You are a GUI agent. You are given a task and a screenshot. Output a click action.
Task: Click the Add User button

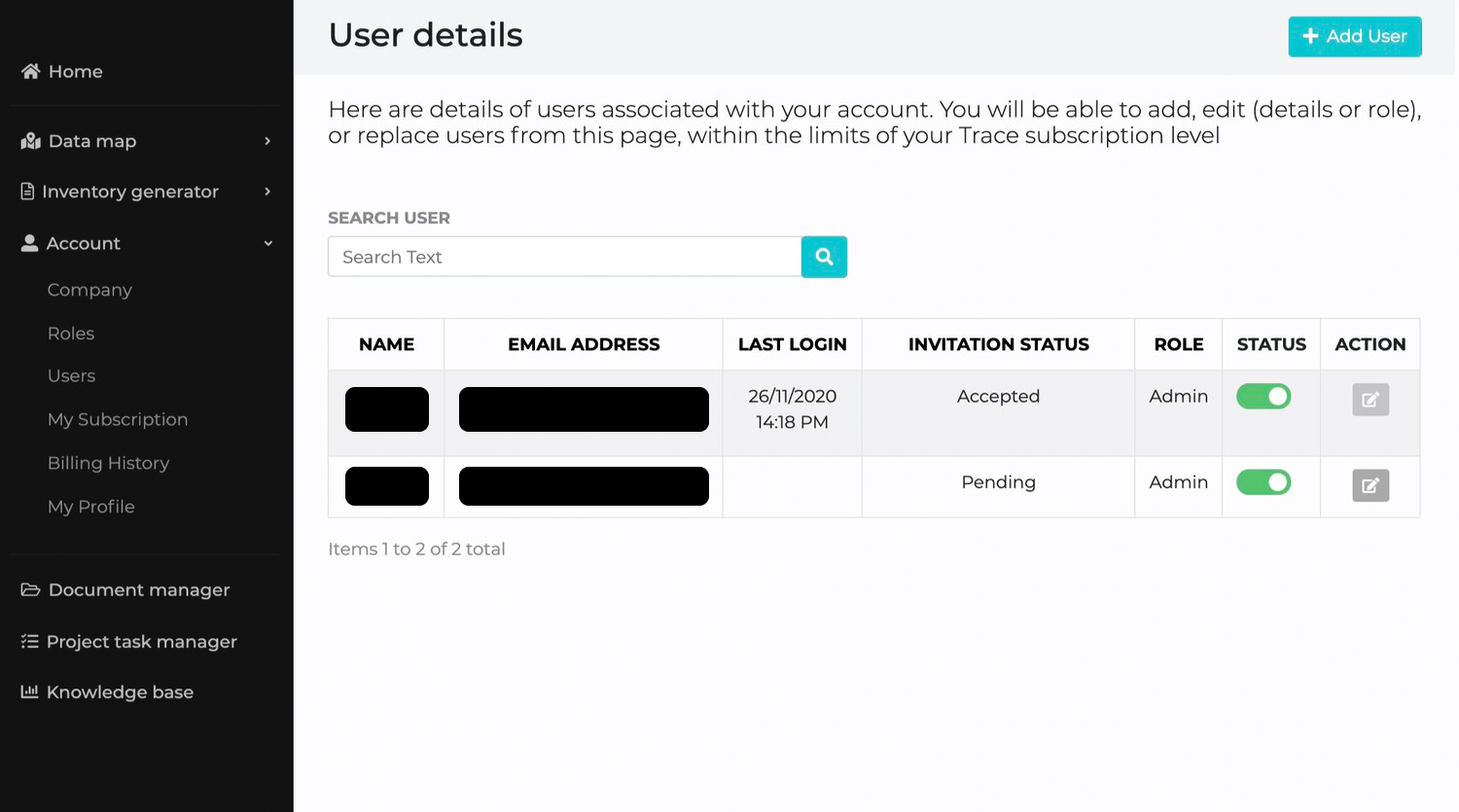(x=1355, y=36)
